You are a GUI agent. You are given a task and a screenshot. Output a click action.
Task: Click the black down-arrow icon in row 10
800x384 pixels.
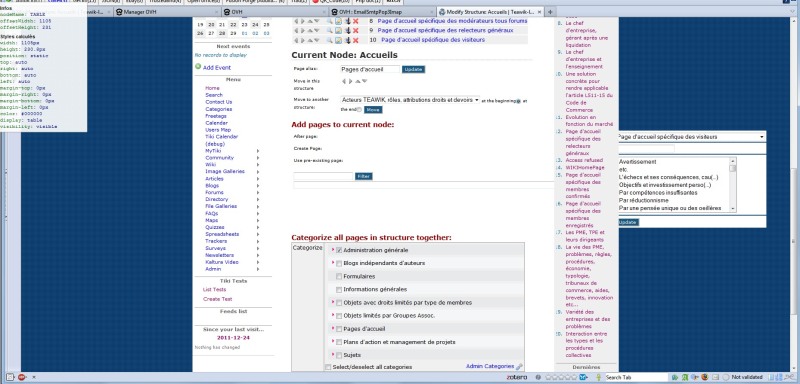click(x=347, y=40)
